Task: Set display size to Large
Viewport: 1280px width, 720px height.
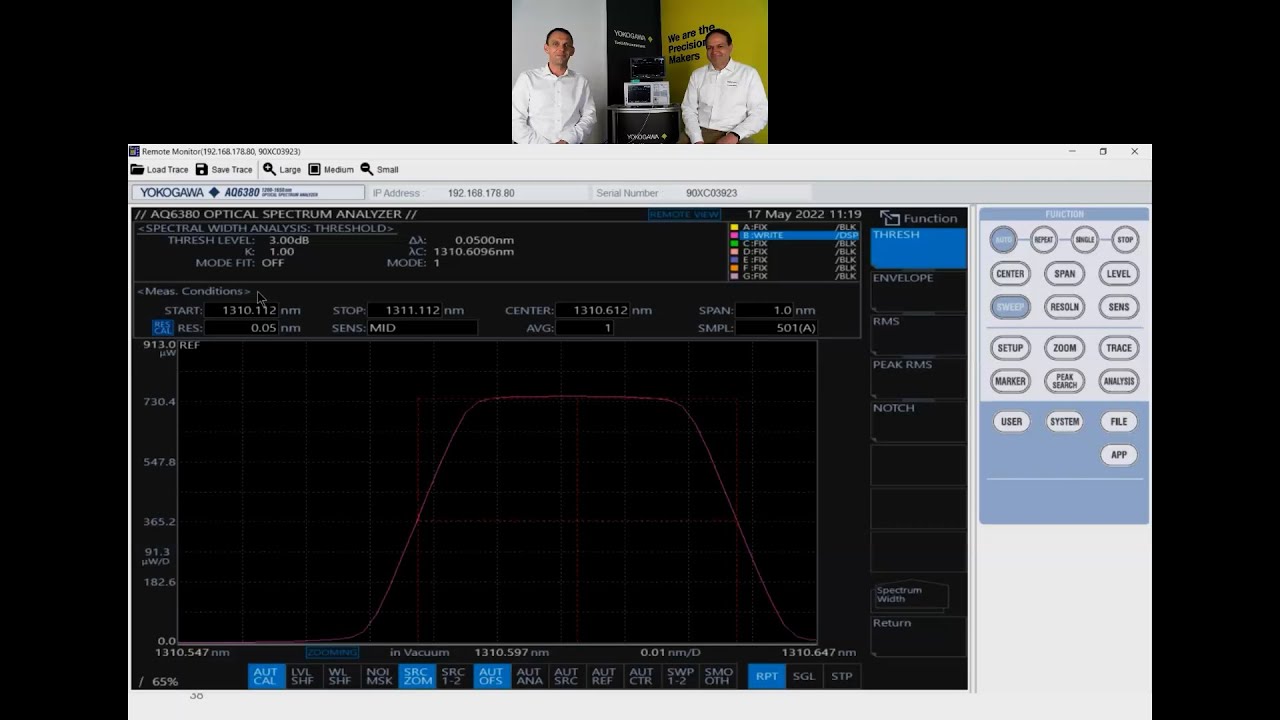Action: tap(282, 170)
